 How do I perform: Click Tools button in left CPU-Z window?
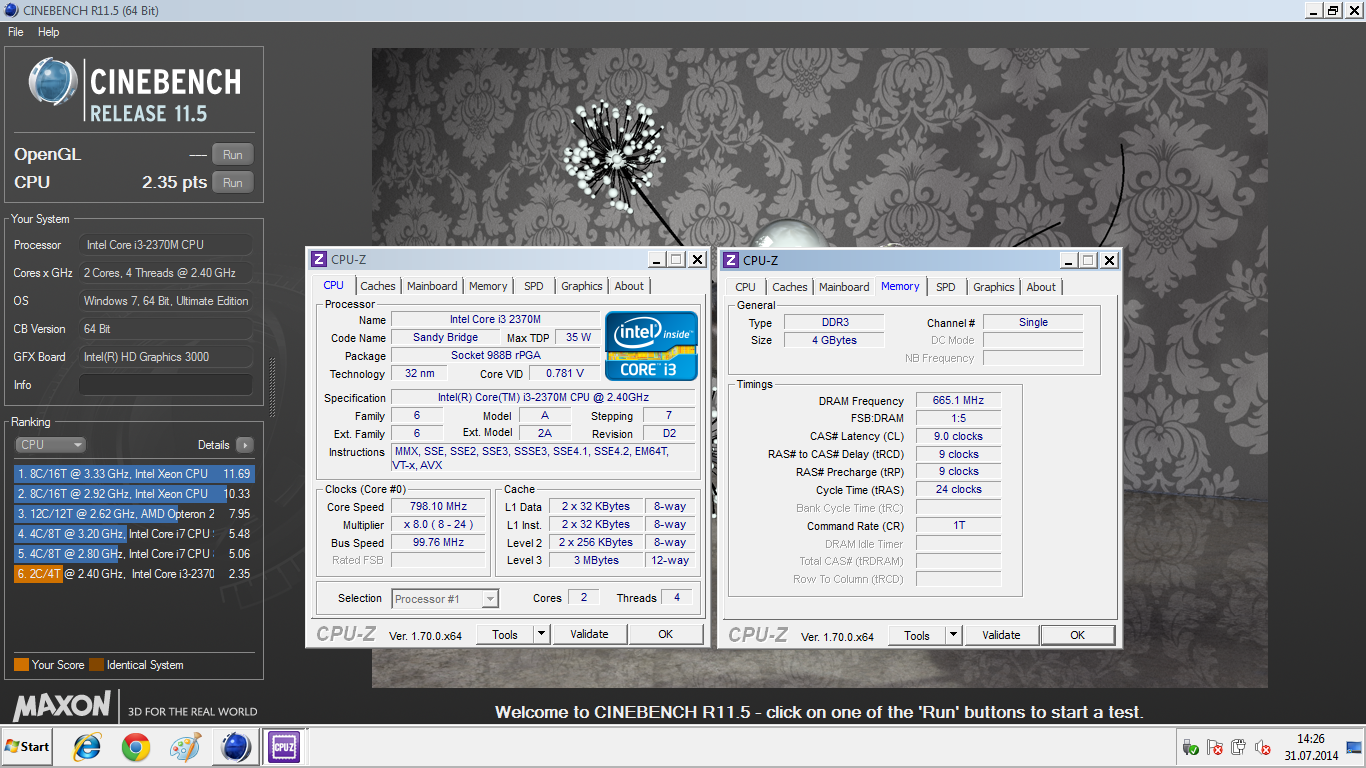tap(505, 633)
